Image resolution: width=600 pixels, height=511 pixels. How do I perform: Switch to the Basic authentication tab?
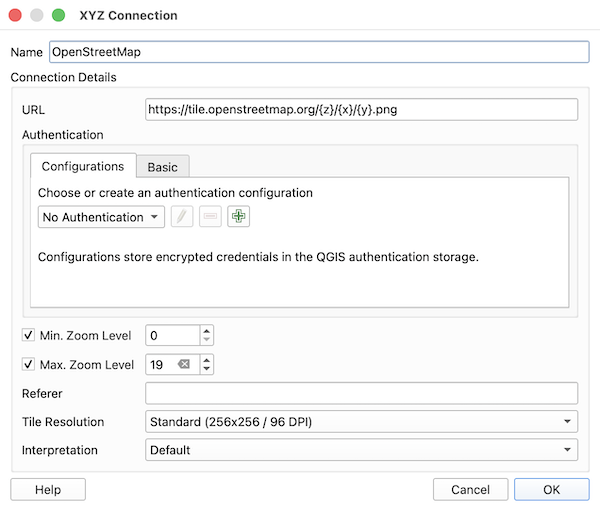[x=163, y=167]
